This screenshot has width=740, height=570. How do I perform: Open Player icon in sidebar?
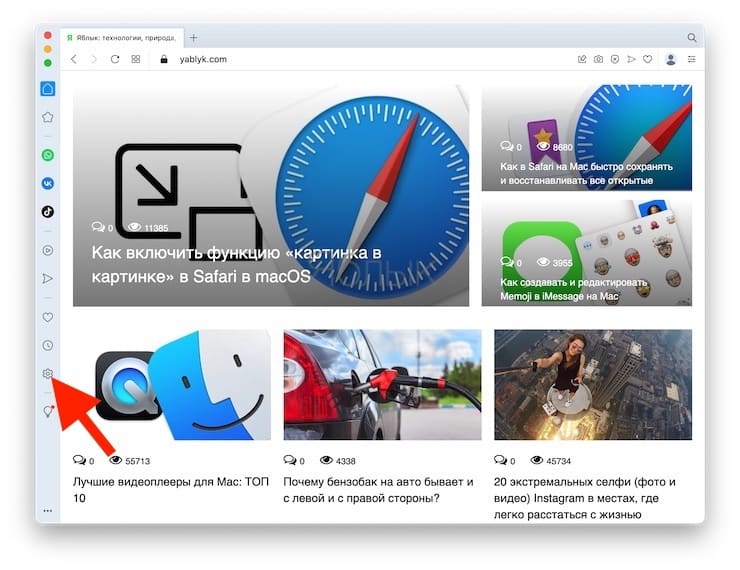[48, 250]
